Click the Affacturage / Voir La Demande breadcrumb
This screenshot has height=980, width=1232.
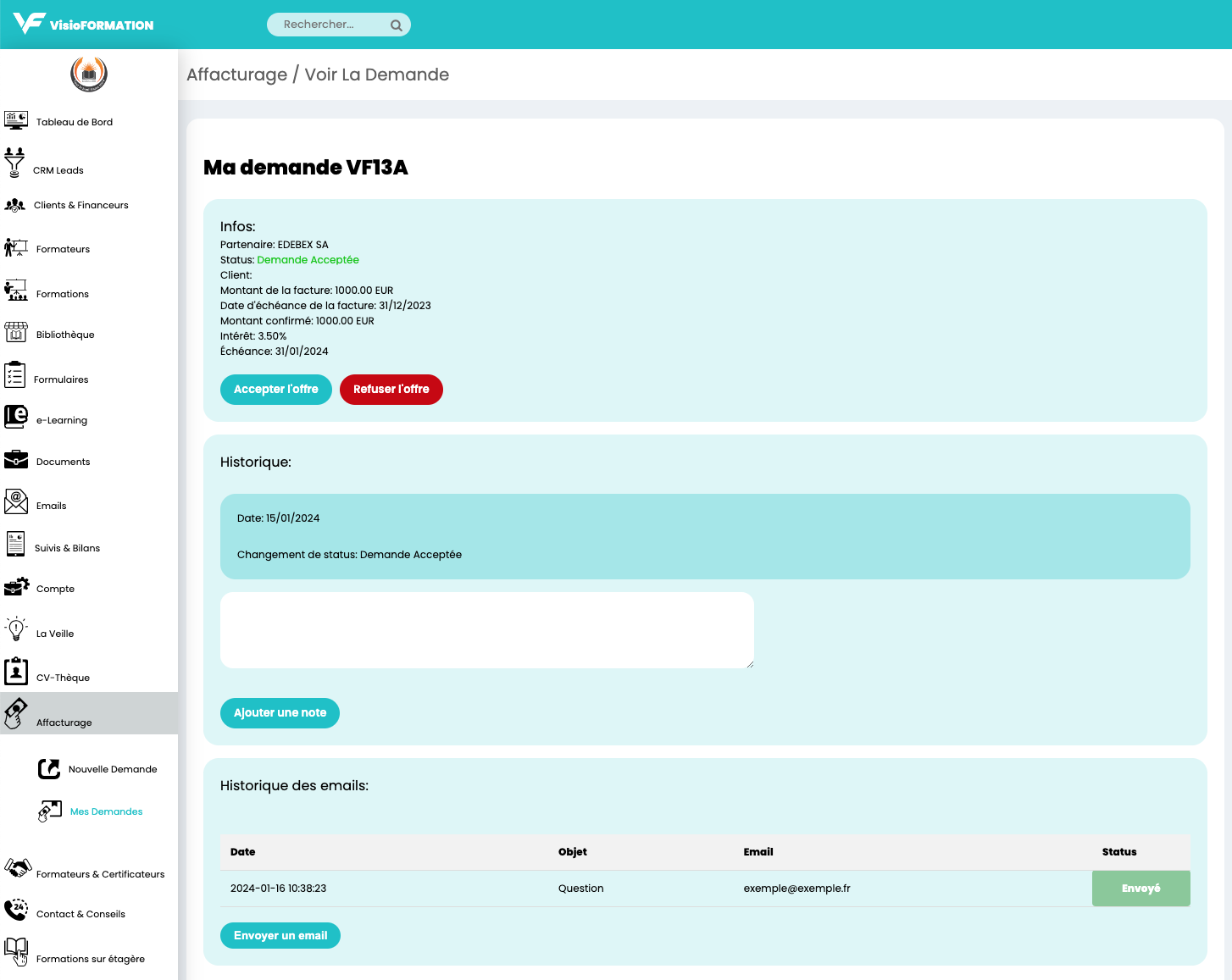[318, 75]
